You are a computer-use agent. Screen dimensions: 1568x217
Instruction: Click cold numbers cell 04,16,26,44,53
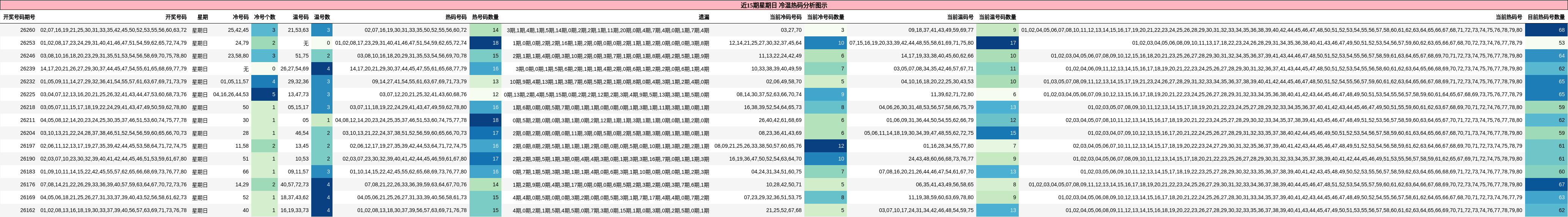[x=231, y=95]
